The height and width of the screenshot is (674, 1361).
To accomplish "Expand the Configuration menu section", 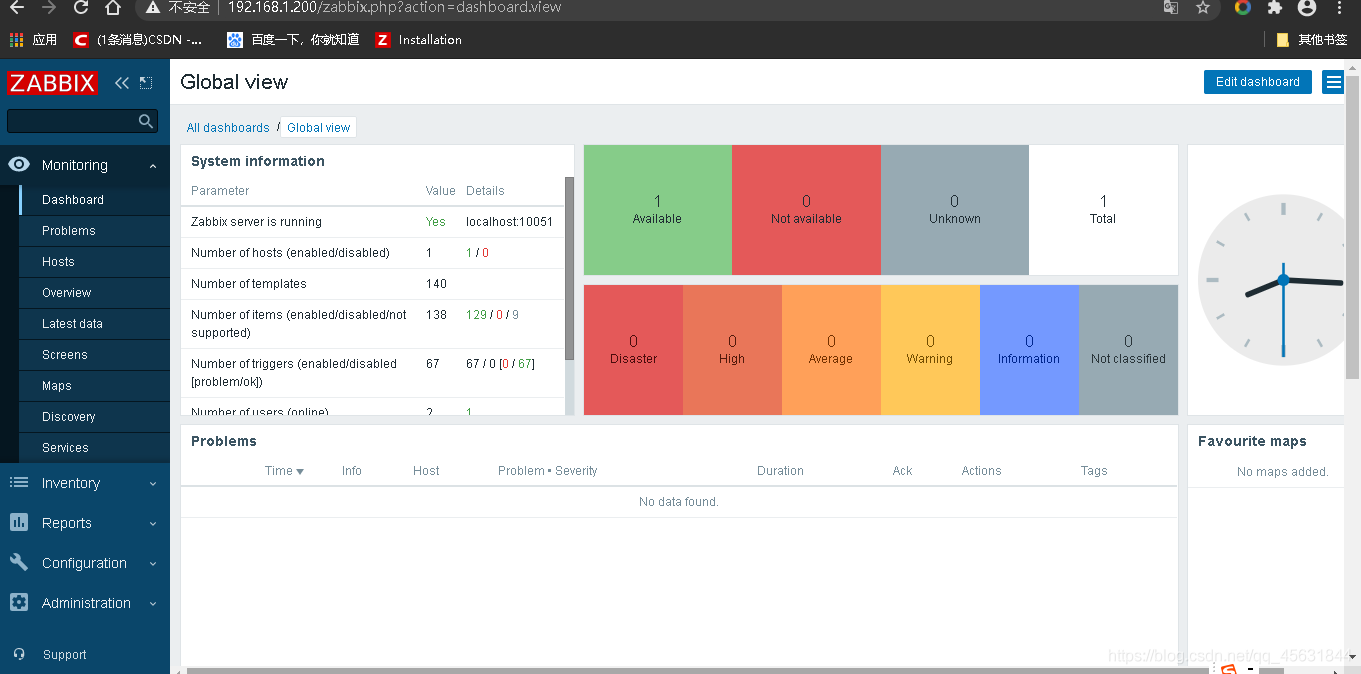I will click(x=153, y=564).
